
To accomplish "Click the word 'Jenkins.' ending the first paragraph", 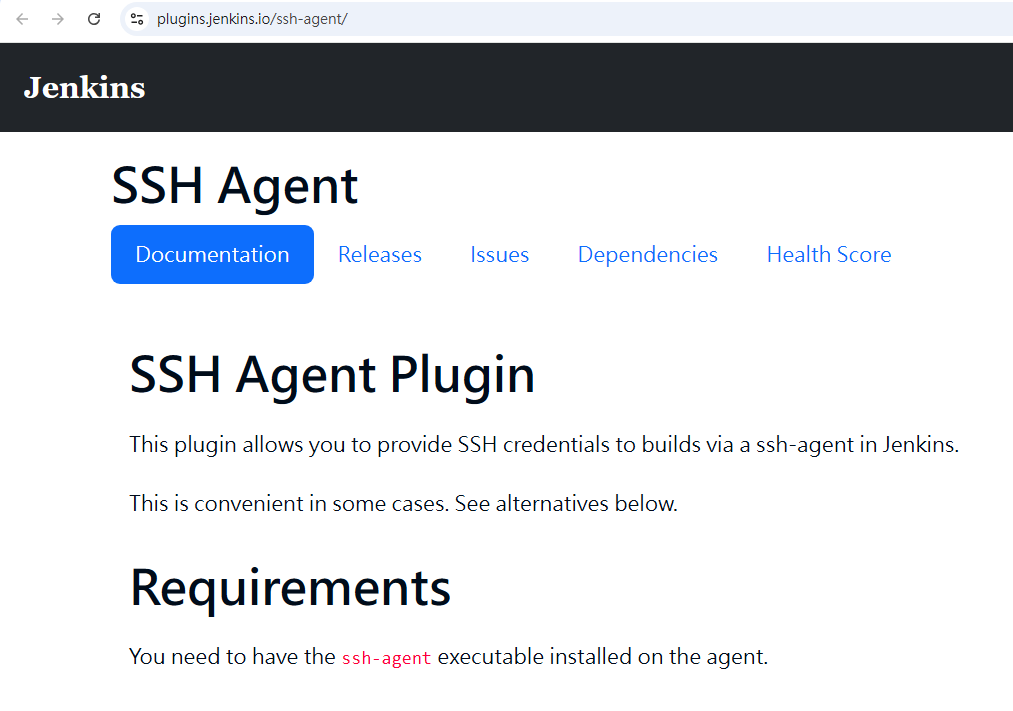I will click(921, 444).
